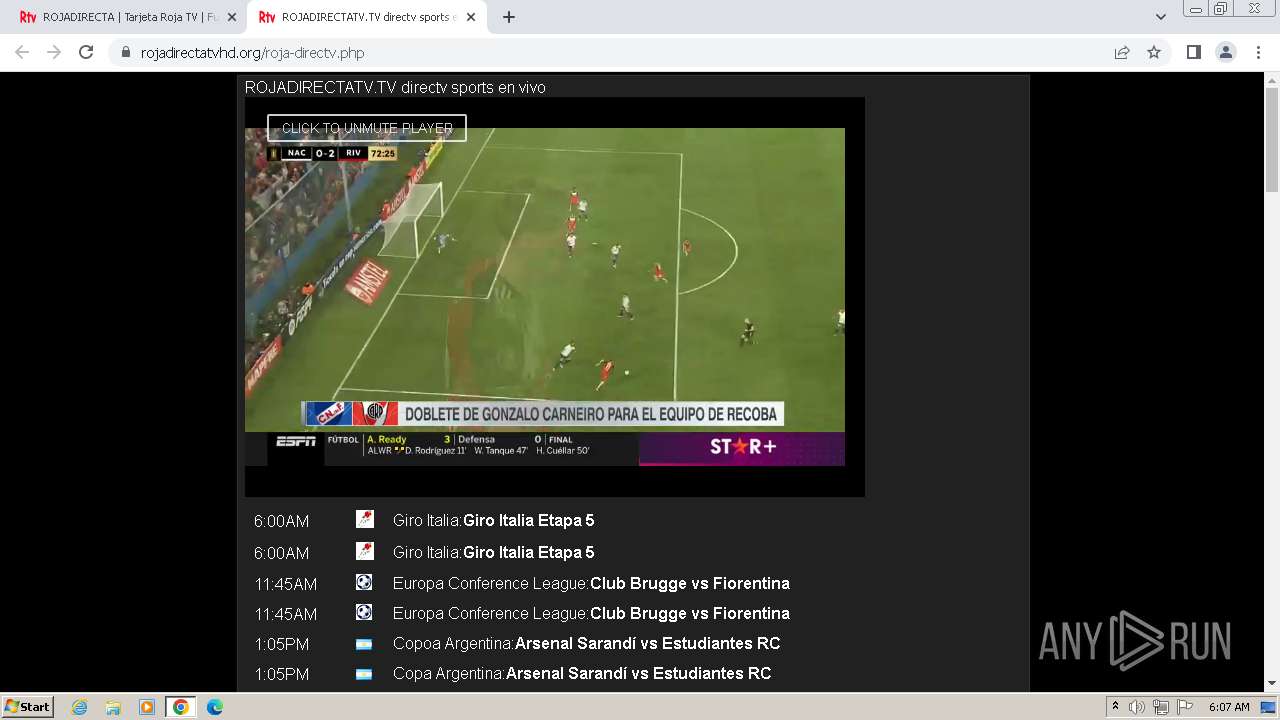Open the volume speaker tray icon
This screenshot has height=720, width=1280.
[1137, 707]
